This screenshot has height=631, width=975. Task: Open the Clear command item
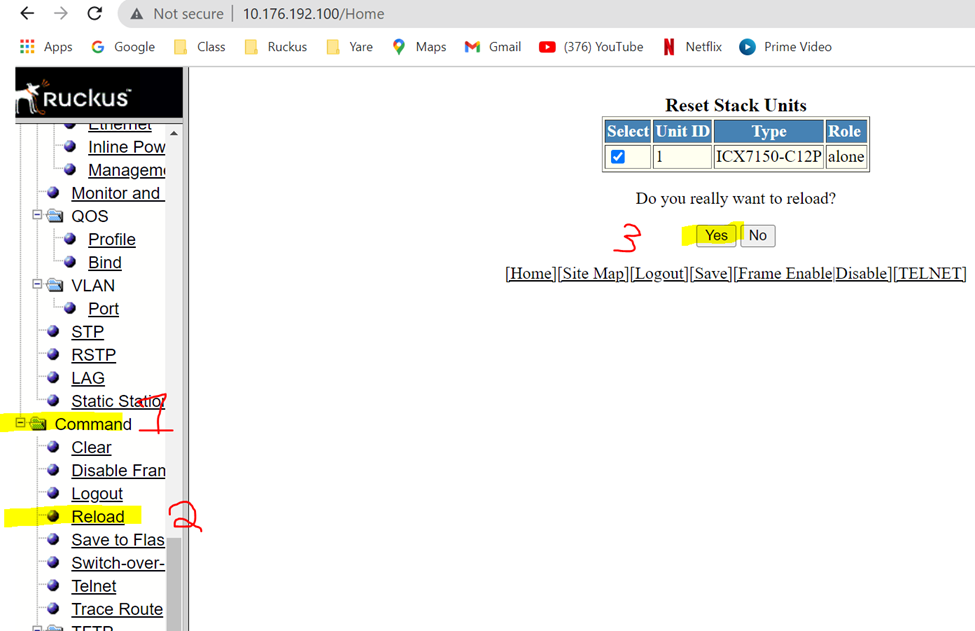click(x=91, y=448)
